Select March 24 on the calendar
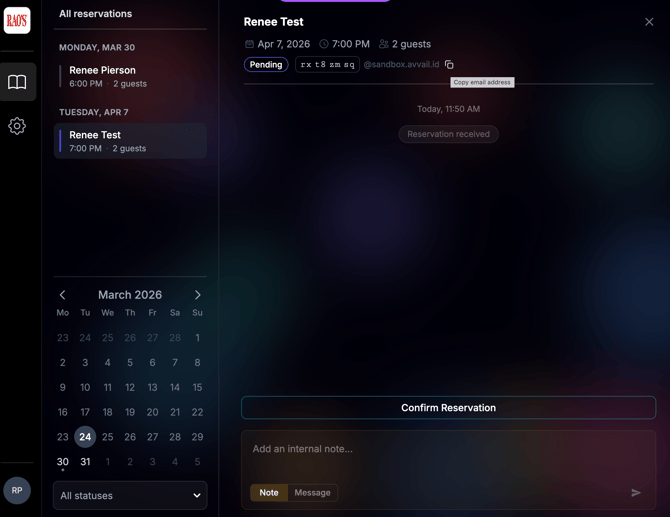 [85, 437]
